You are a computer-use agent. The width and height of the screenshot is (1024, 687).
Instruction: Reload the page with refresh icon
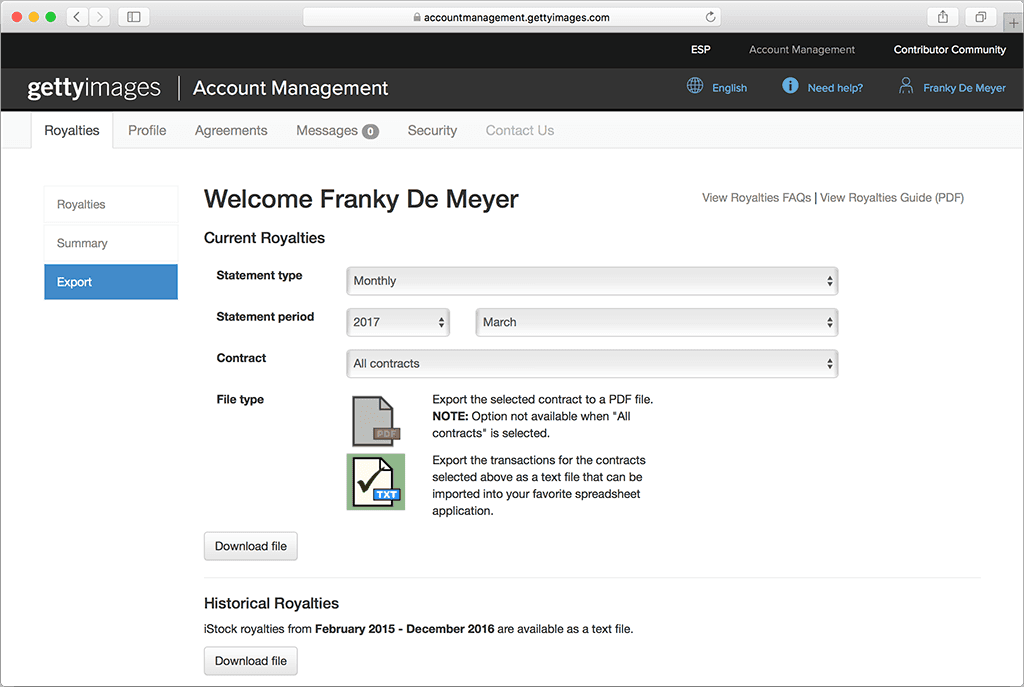[711, 17]
